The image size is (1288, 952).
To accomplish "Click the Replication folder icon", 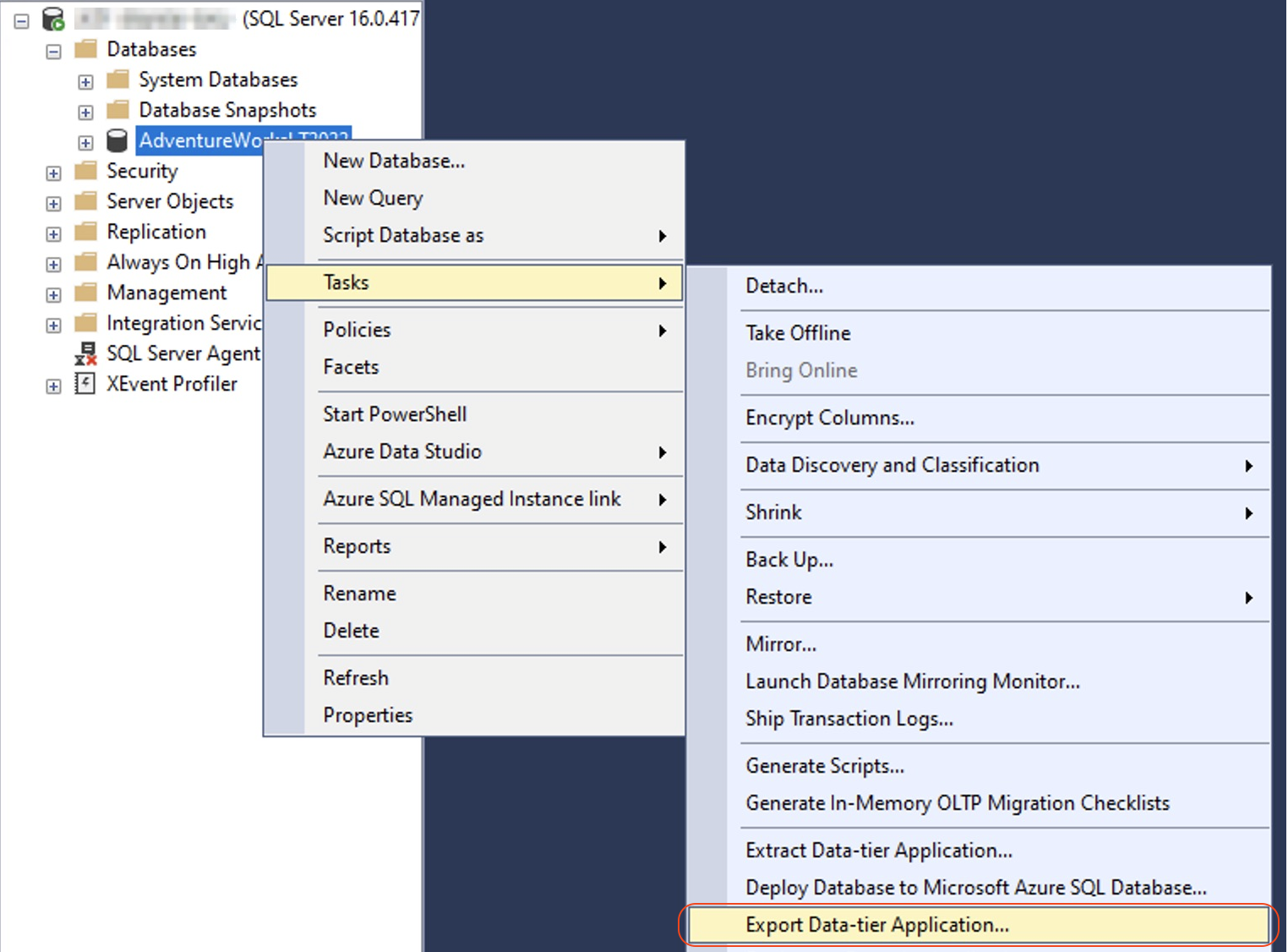I will click(85, 232).
